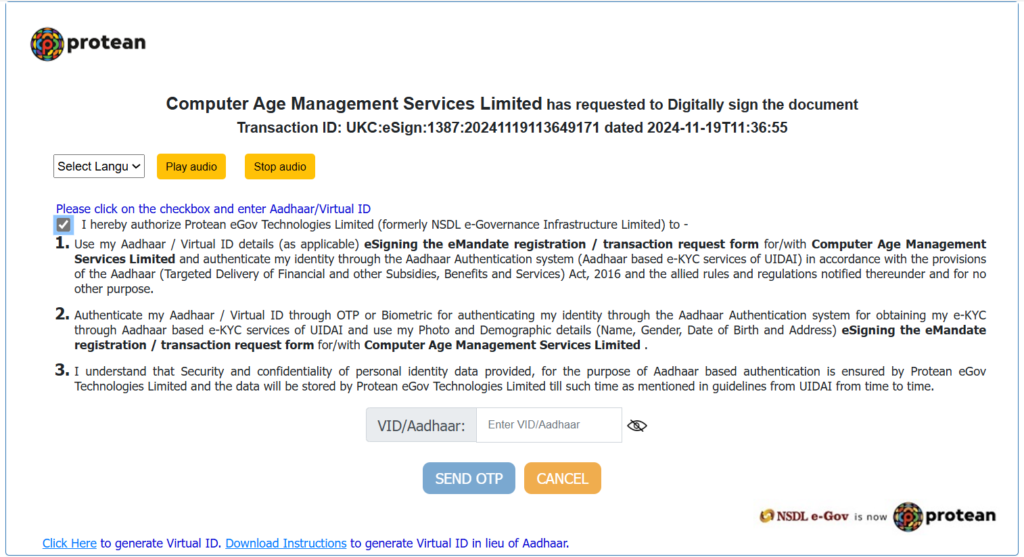
Task: Click the Transaction ID text line
Action: tap(512, 128)
